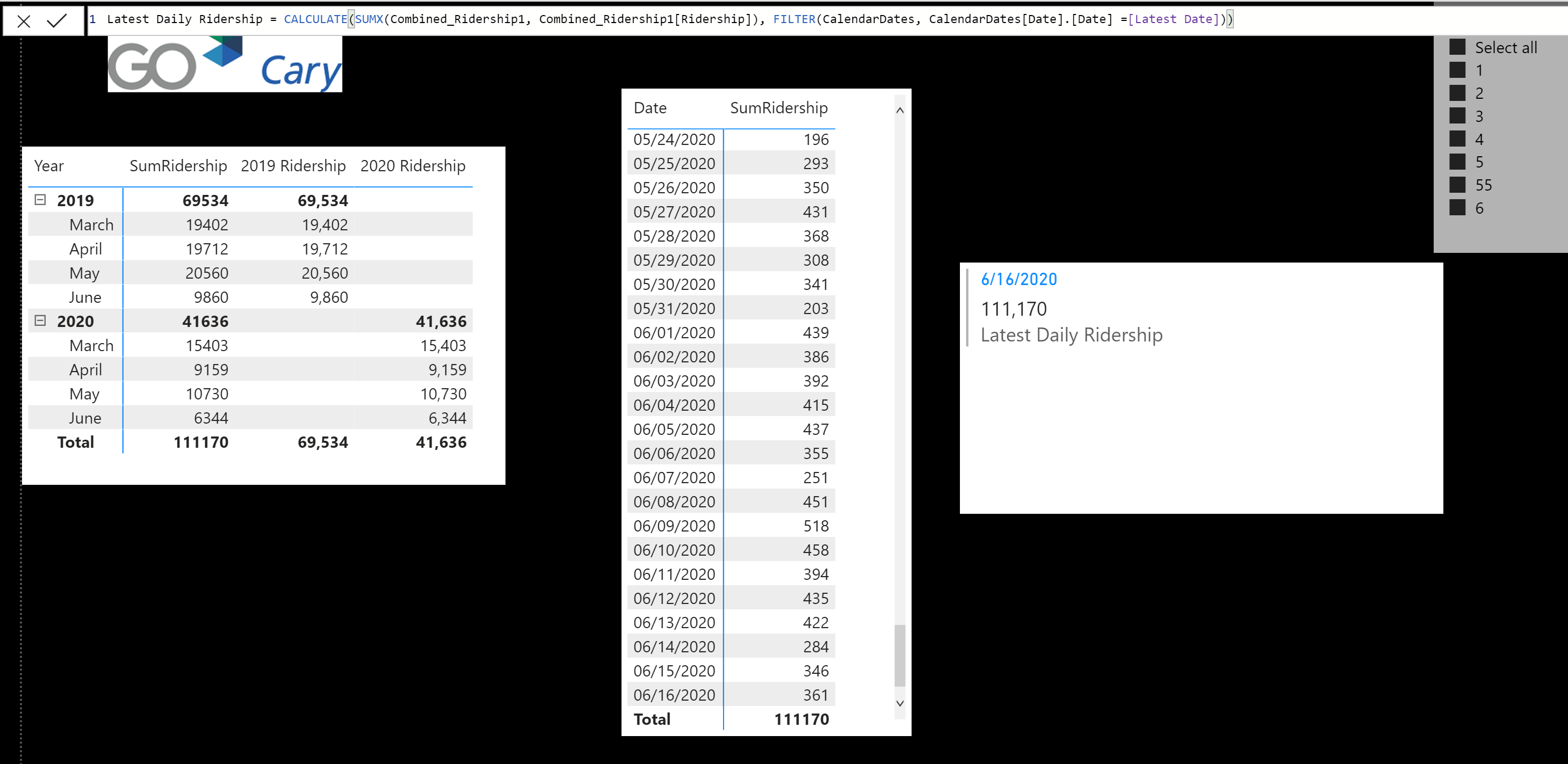Toggle slicer checkbox for value 1
The image size is (1568, 764).
pyautogui.click(x=1457, y=70)
